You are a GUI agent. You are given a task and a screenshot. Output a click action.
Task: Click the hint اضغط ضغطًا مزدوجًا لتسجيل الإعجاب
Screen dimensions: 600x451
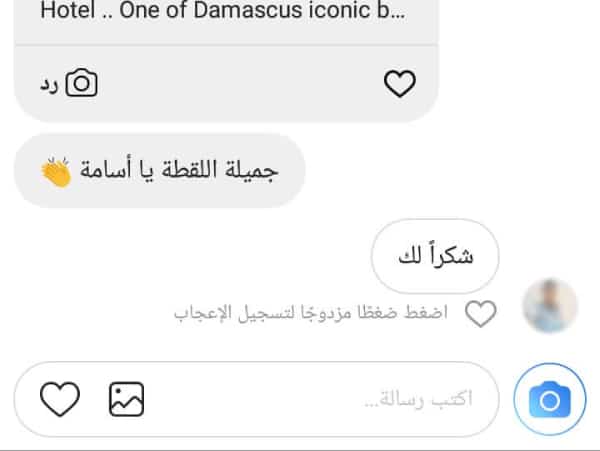point(311,314)
